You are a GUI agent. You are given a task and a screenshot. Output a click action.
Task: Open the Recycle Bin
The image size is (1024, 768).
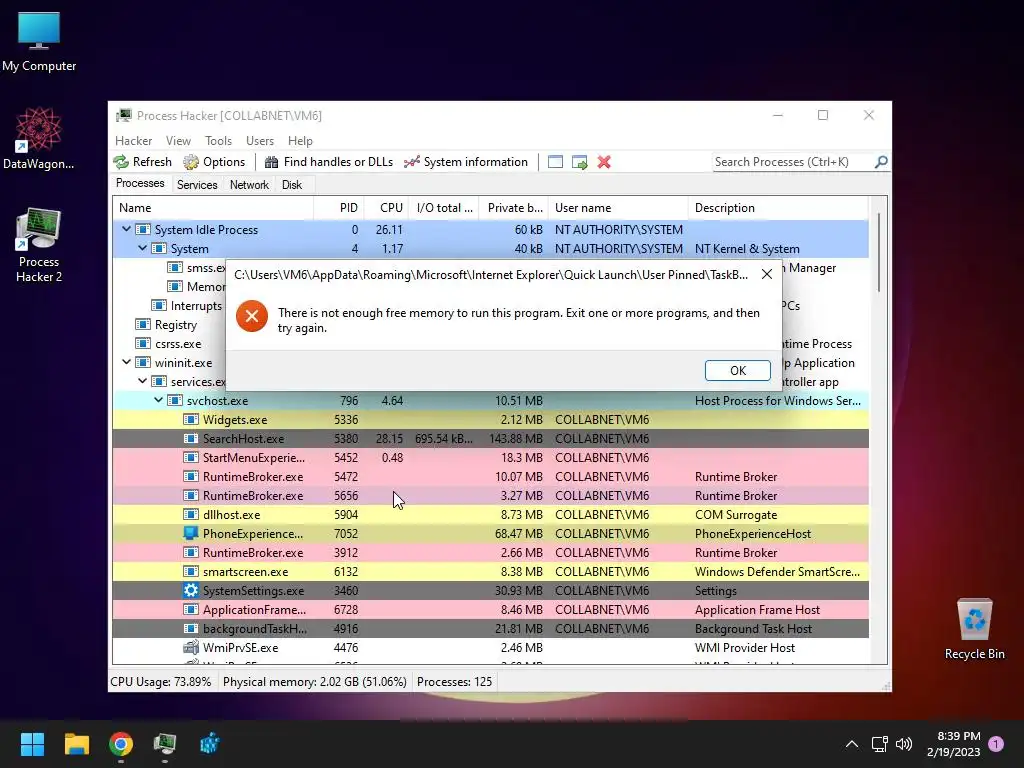tap(974, 629)
